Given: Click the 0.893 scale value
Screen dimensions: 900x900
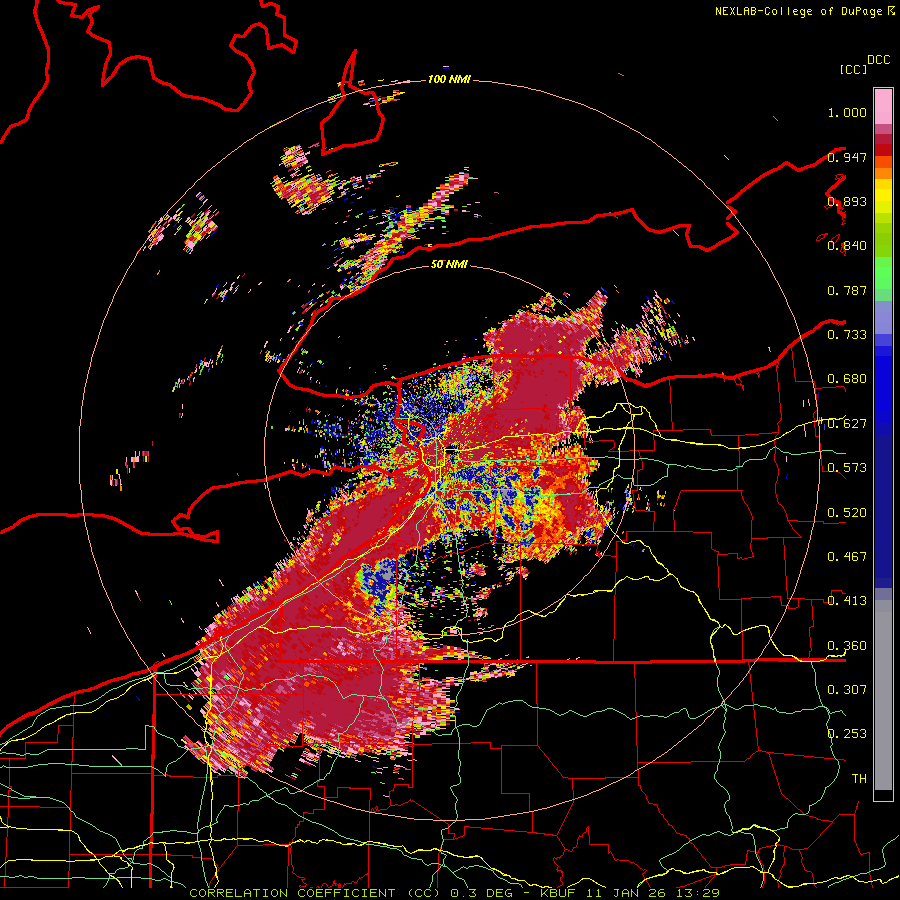Looking at the screenshot, I should click(x=847, y=201).
